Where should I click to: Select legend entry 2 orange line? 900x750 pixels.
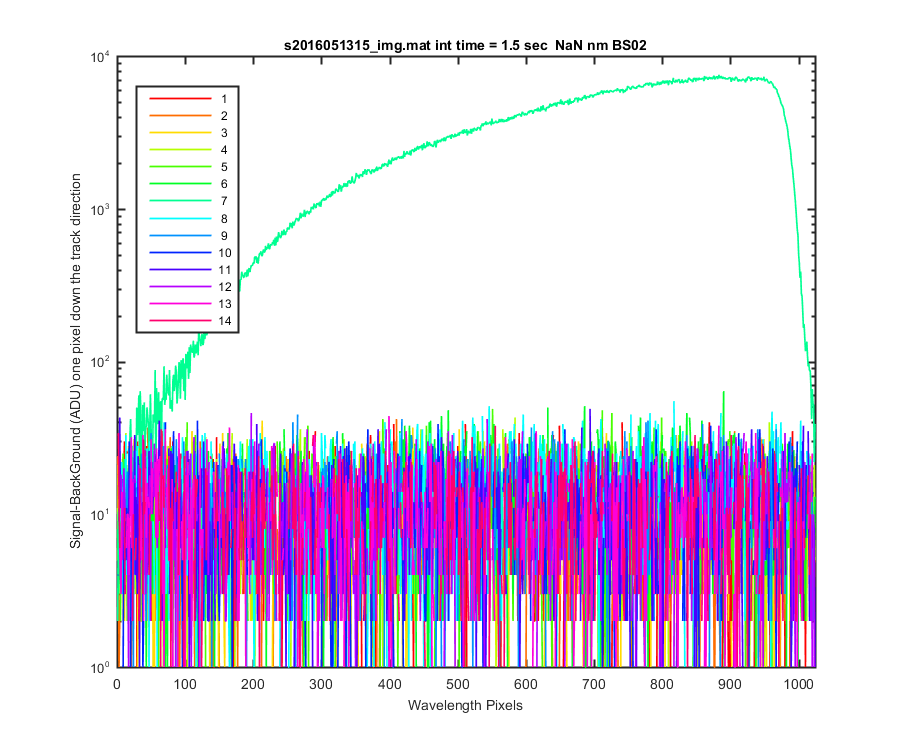pyautogui.click(x=180, y=116)
